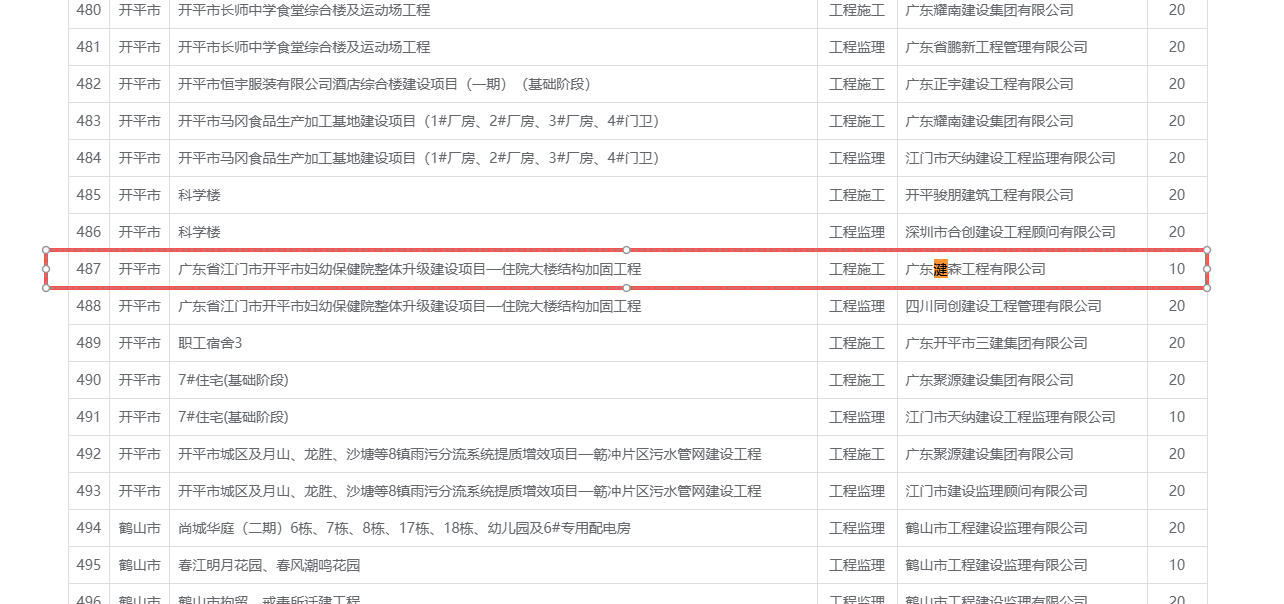Select the 深圳市合创建设工程顾问有限公司 cell
Viewport: 1284px width, 604px height.
(x=1010, y=232)
